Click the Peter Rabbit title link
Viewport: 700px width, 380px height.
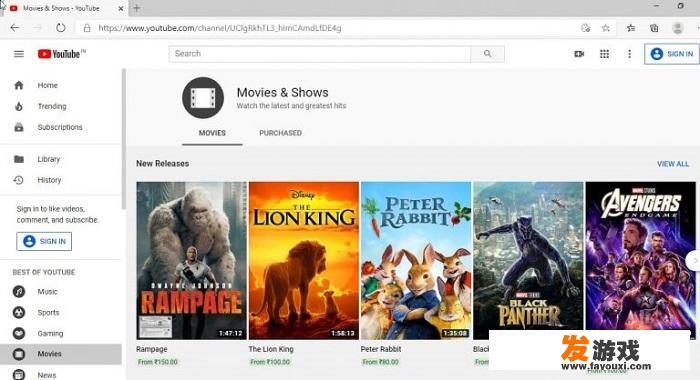[381, 349]
